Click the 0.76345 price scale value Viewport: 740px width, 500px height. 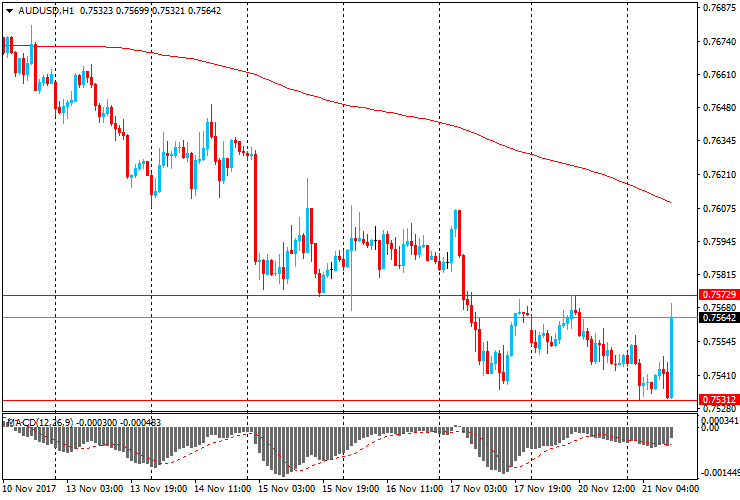point(719,141)
